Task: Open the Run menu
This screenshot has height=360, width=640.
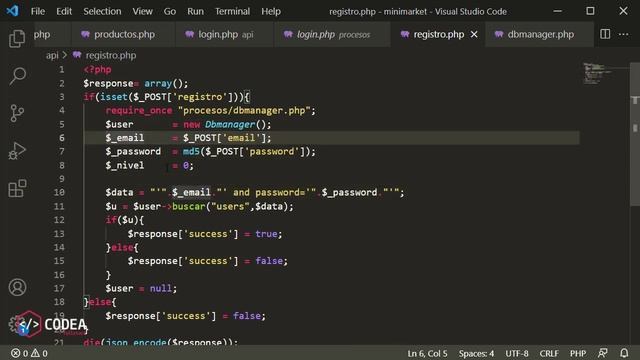Action: point(196,11)
